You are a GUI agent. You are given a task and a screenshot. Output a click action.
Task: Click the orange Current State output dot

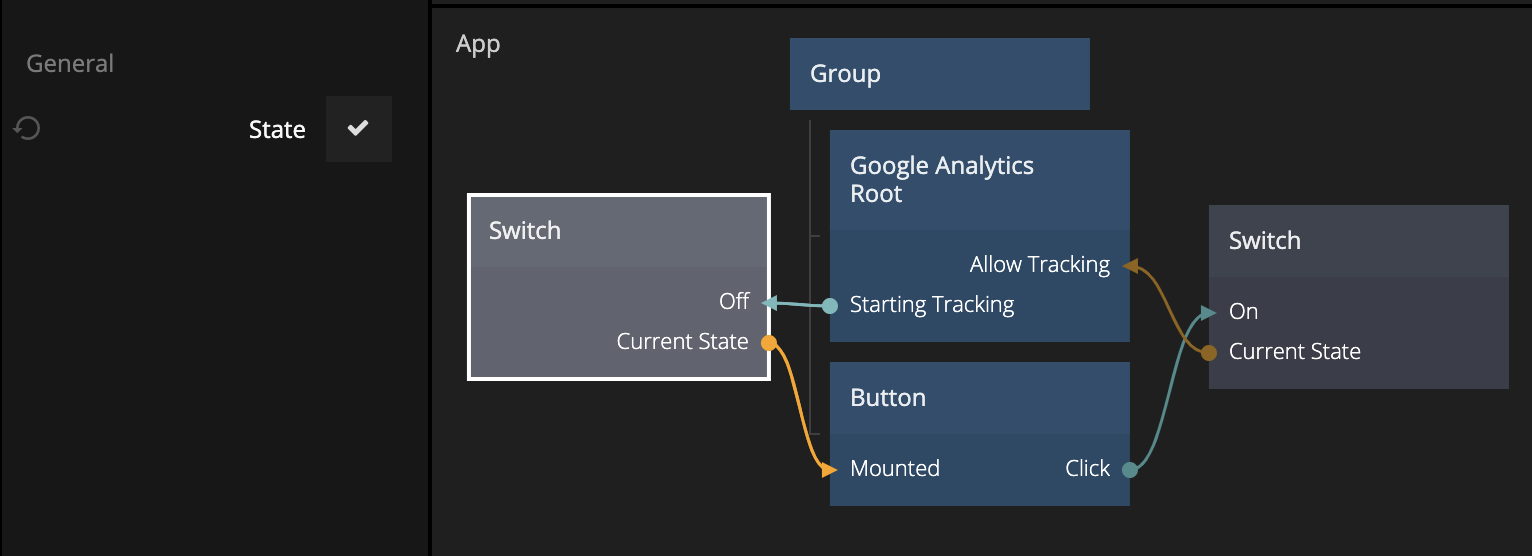pos(768,343)
